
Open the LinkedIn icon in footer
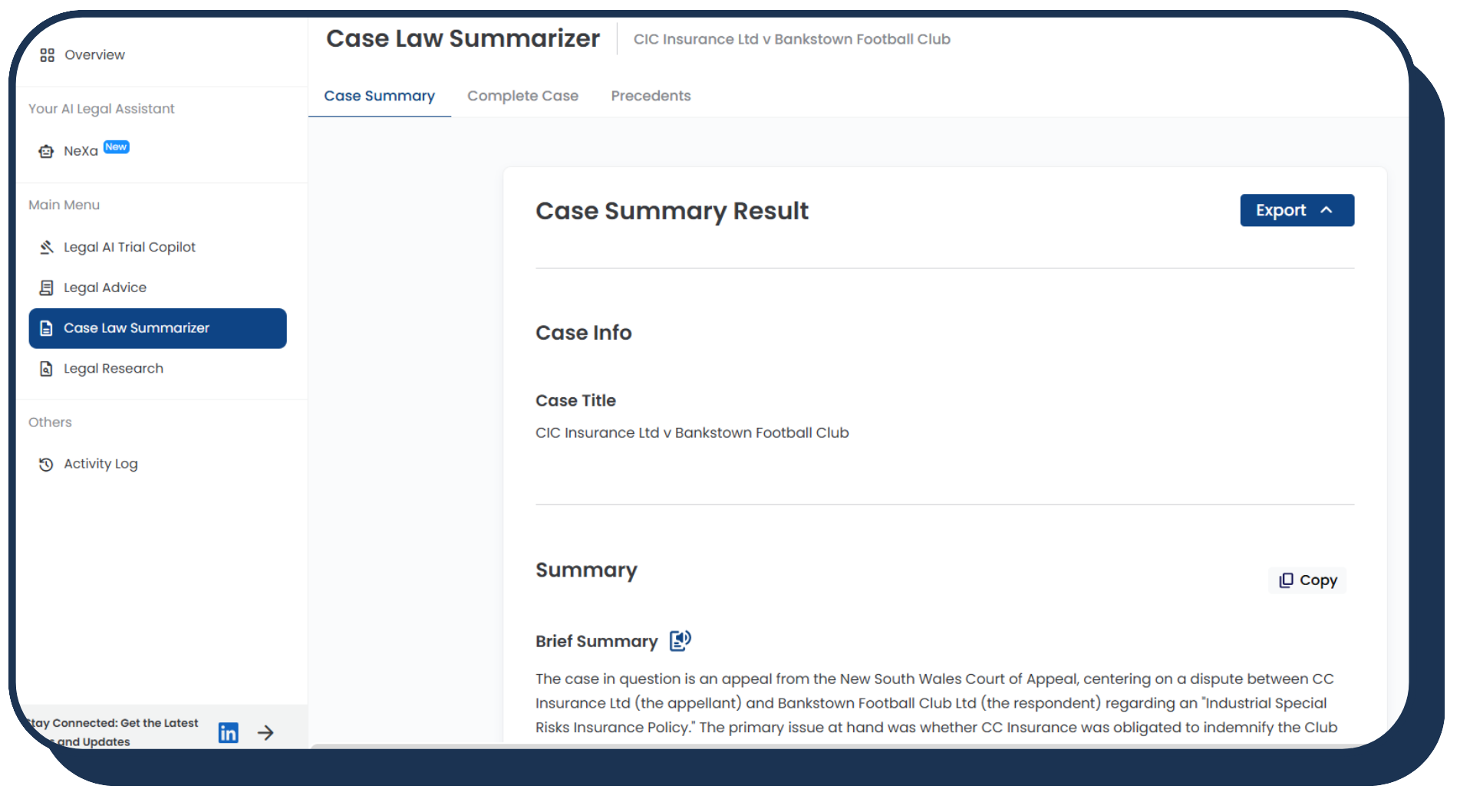coord(228,732)
